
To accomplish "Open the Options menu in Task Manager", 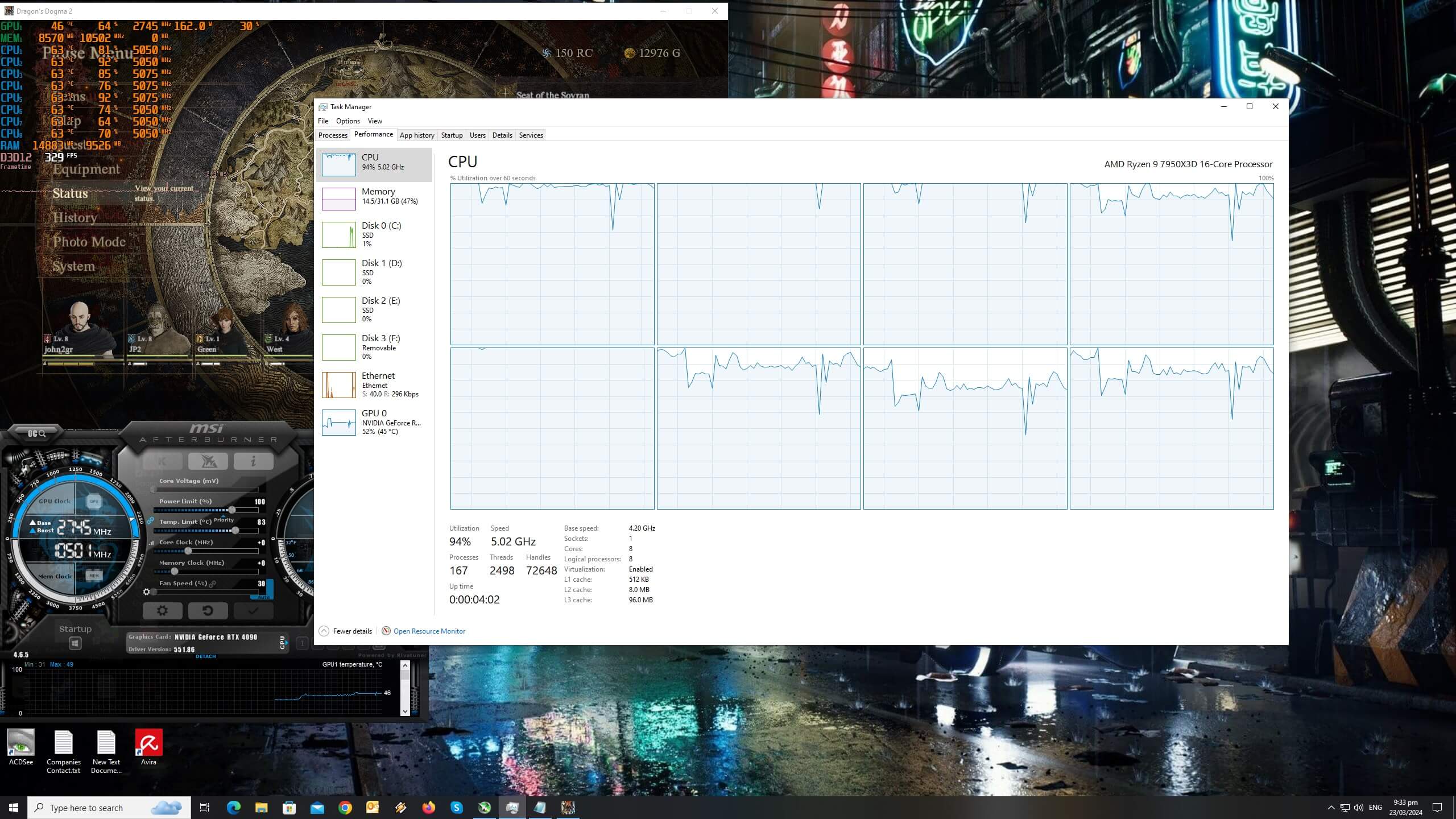I will pos(348,121).
